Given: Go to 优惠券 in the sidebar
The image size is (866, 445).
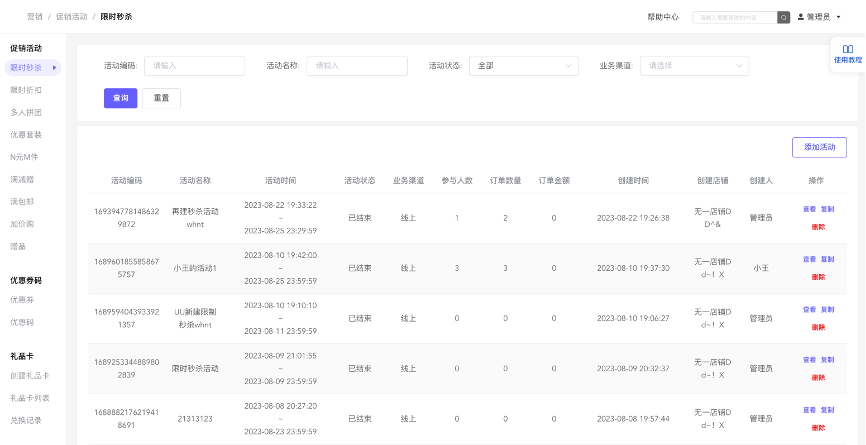Looking at the screenshot, I should pos(24,299).
